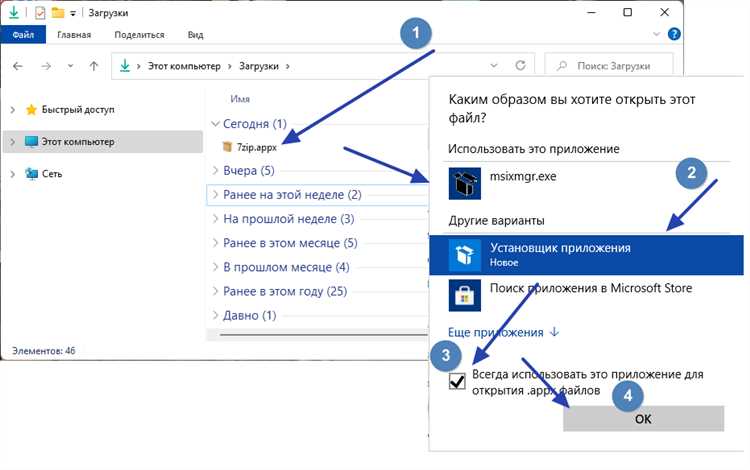This screenshot has width=750, height=470.
Task: Close the Загрузки Explorer window
Action: (x=664, y=13)
